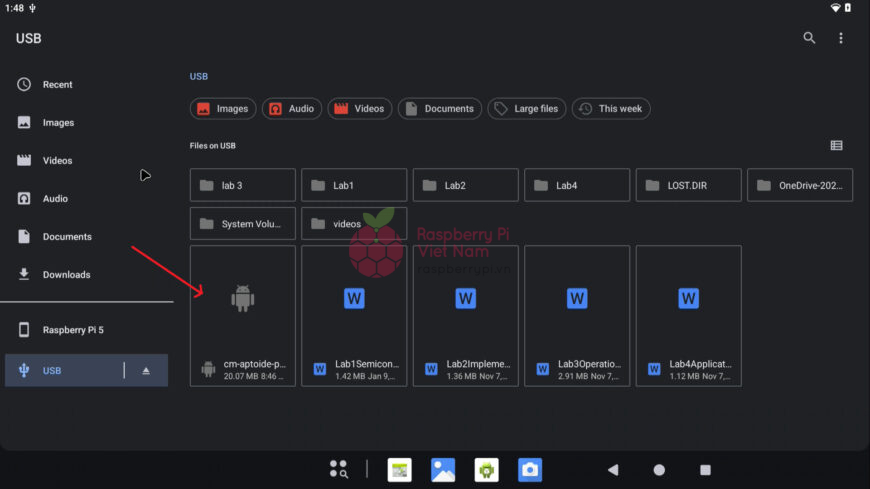Image resolution: width=870 pixels, height=489 pixels.
Task: Filter by Documents chip
Action: [439, 109]
